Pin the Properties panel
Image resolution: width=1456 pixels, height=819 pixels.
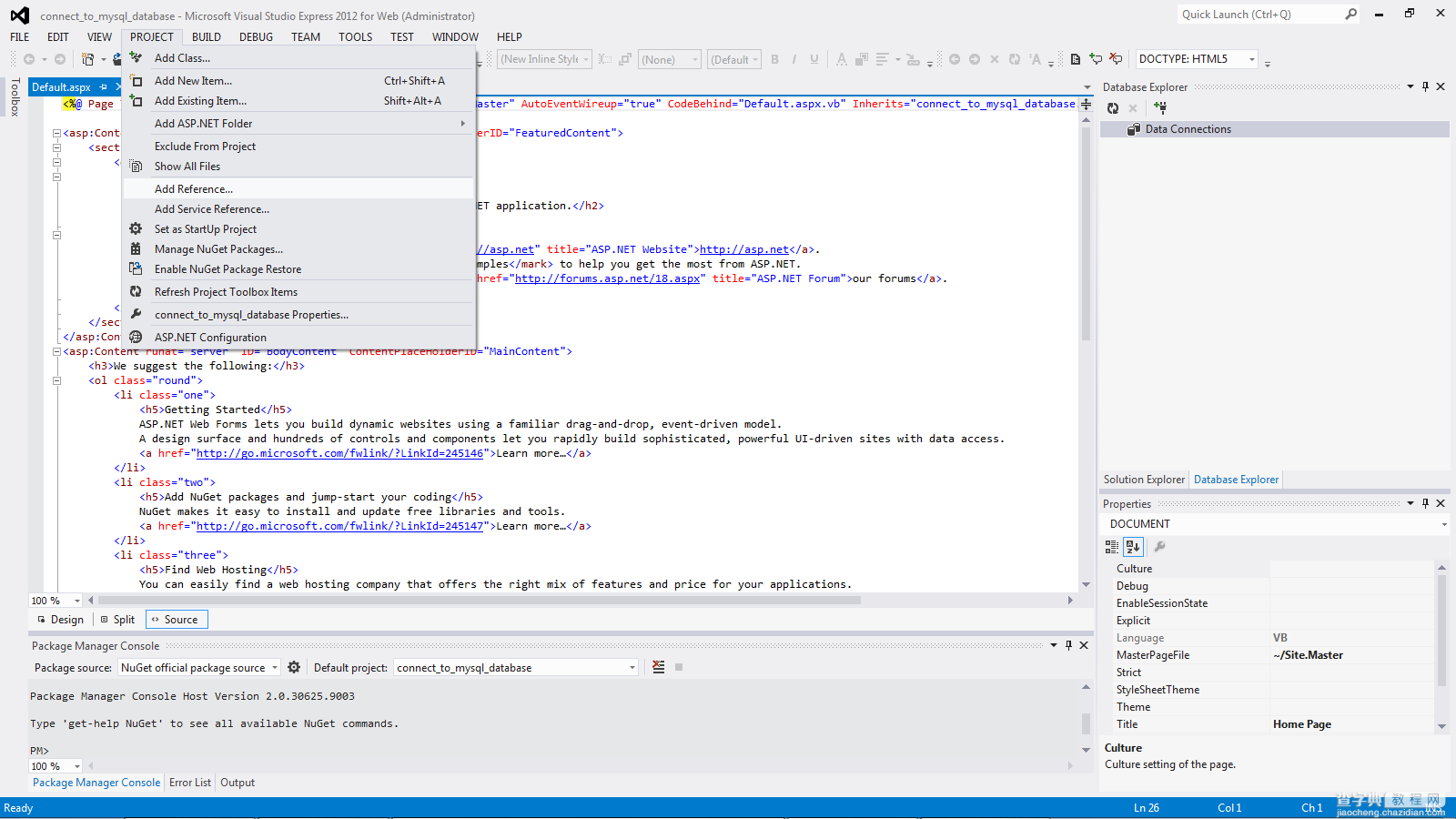(x=1425, y=503)
